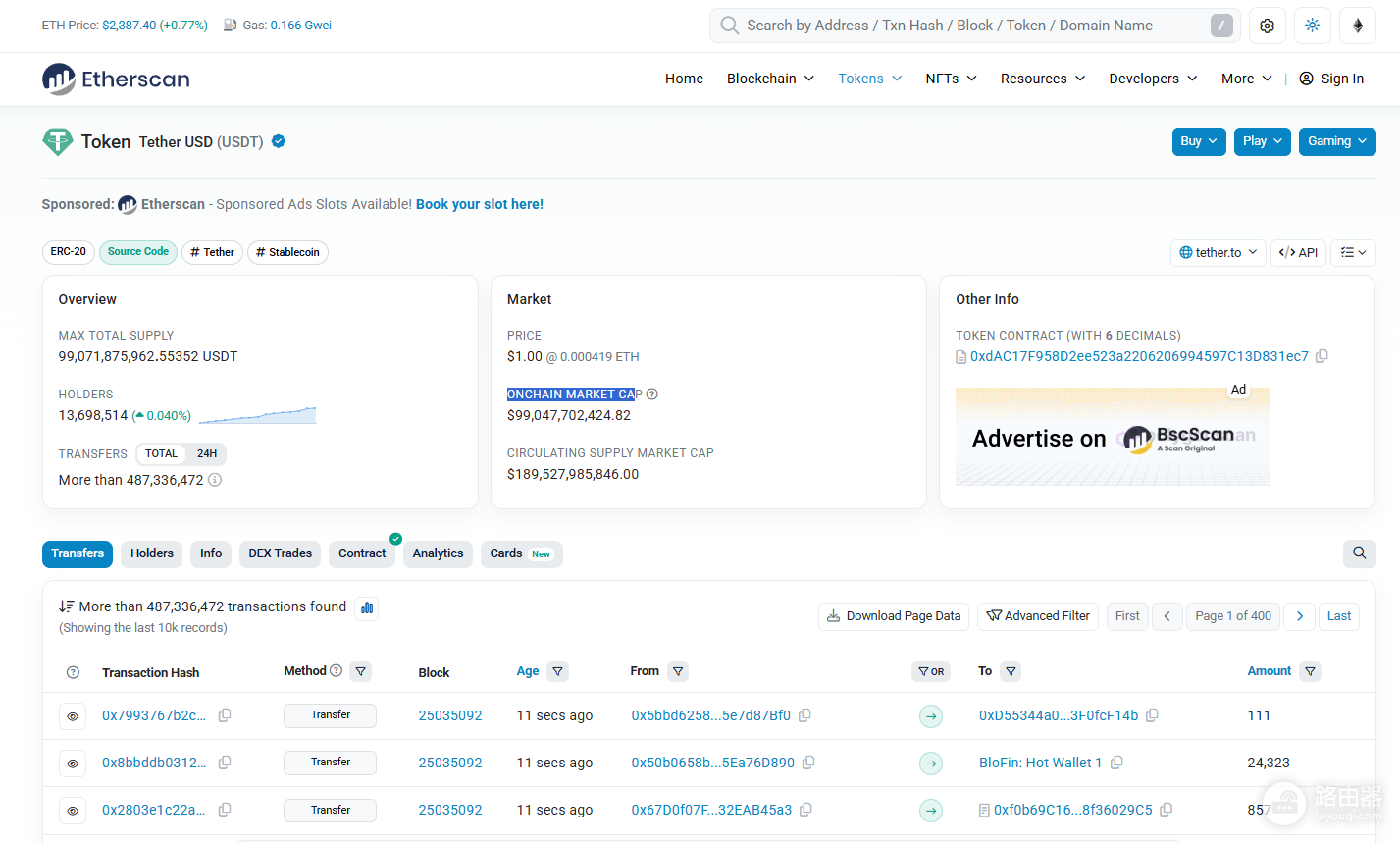Click Sign In

1331,79
